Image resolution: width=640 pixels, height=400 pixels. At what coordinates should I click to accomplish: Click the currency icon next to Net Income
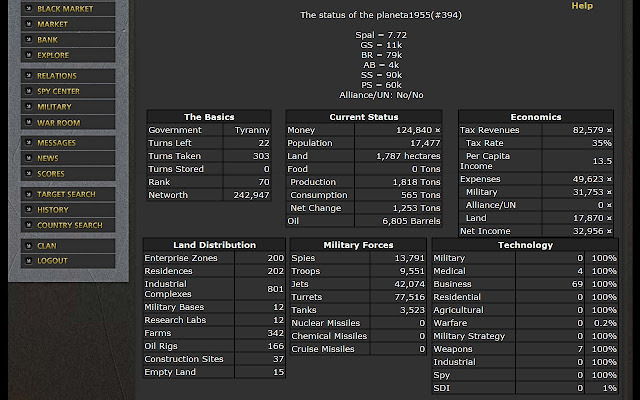coord(609,231)
